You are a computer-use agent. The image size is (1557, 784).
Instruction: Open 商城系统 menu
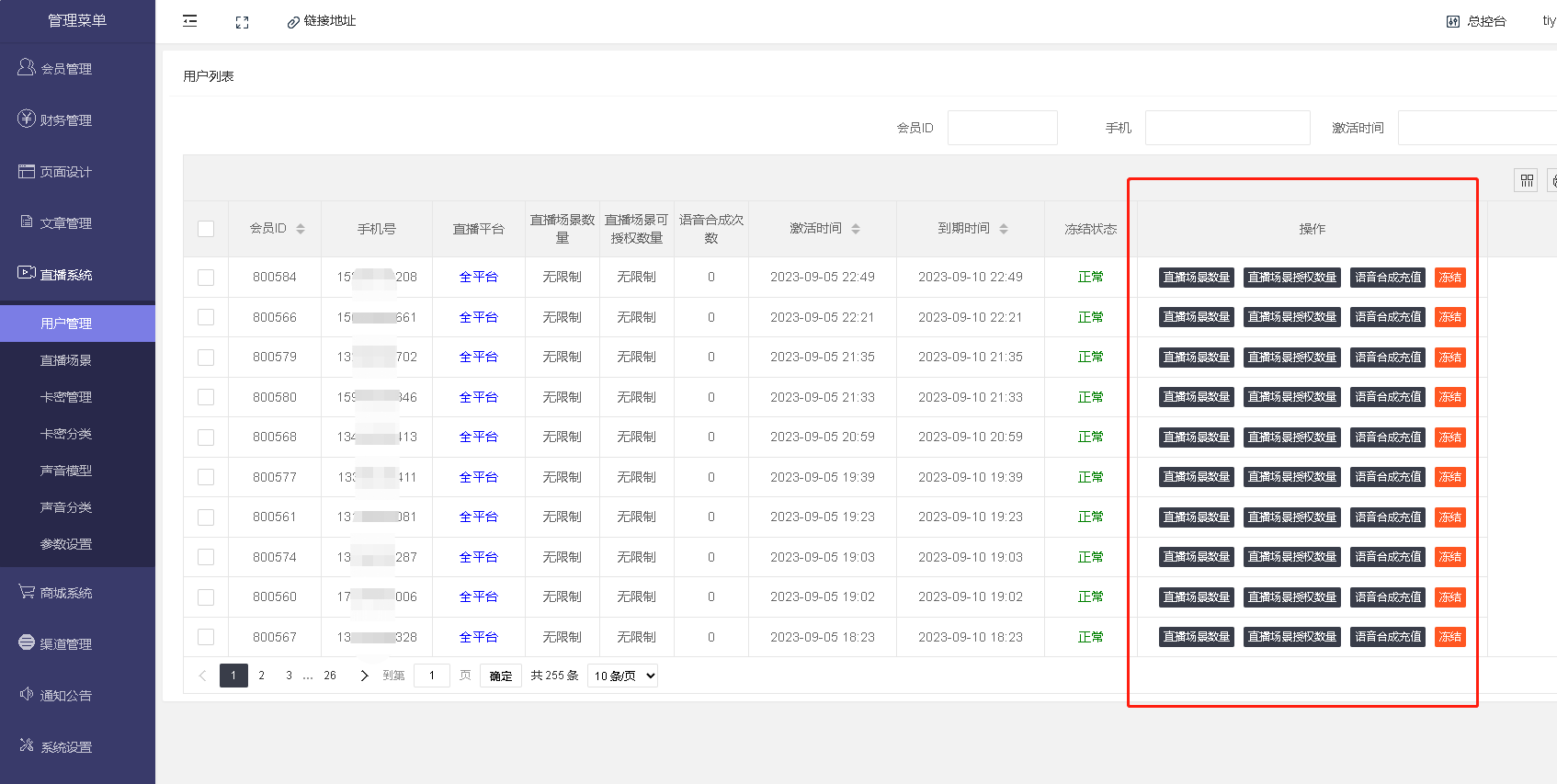click(77, 593)
